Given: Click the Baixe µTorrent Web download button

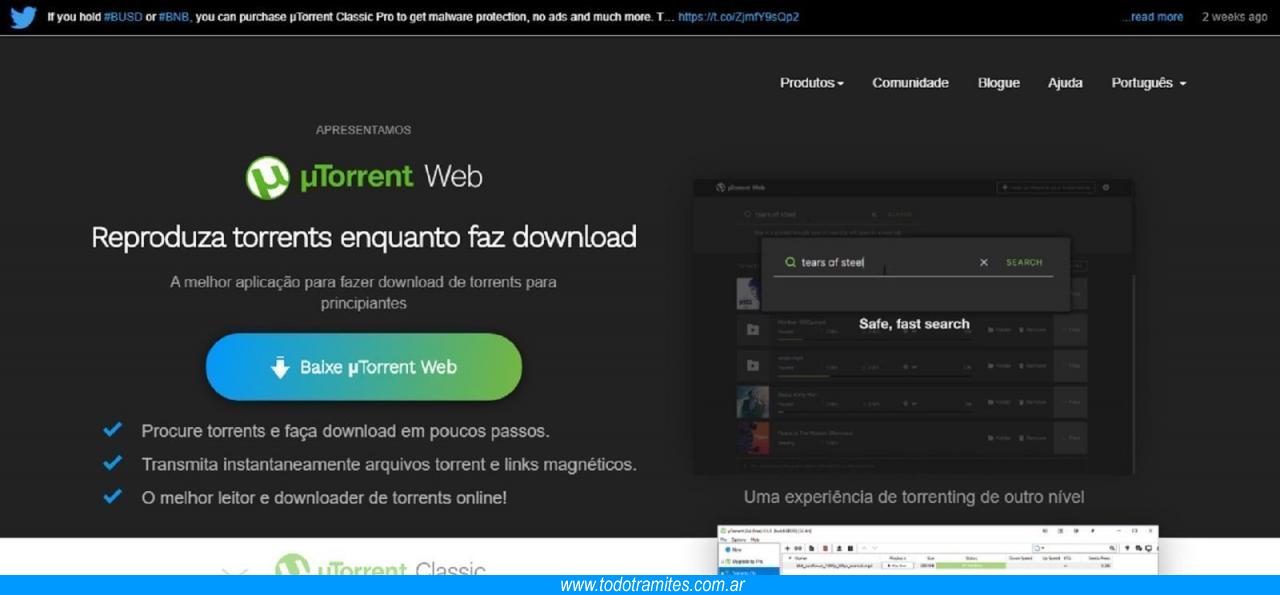Looking at the screenshot, I should (364, 367).
